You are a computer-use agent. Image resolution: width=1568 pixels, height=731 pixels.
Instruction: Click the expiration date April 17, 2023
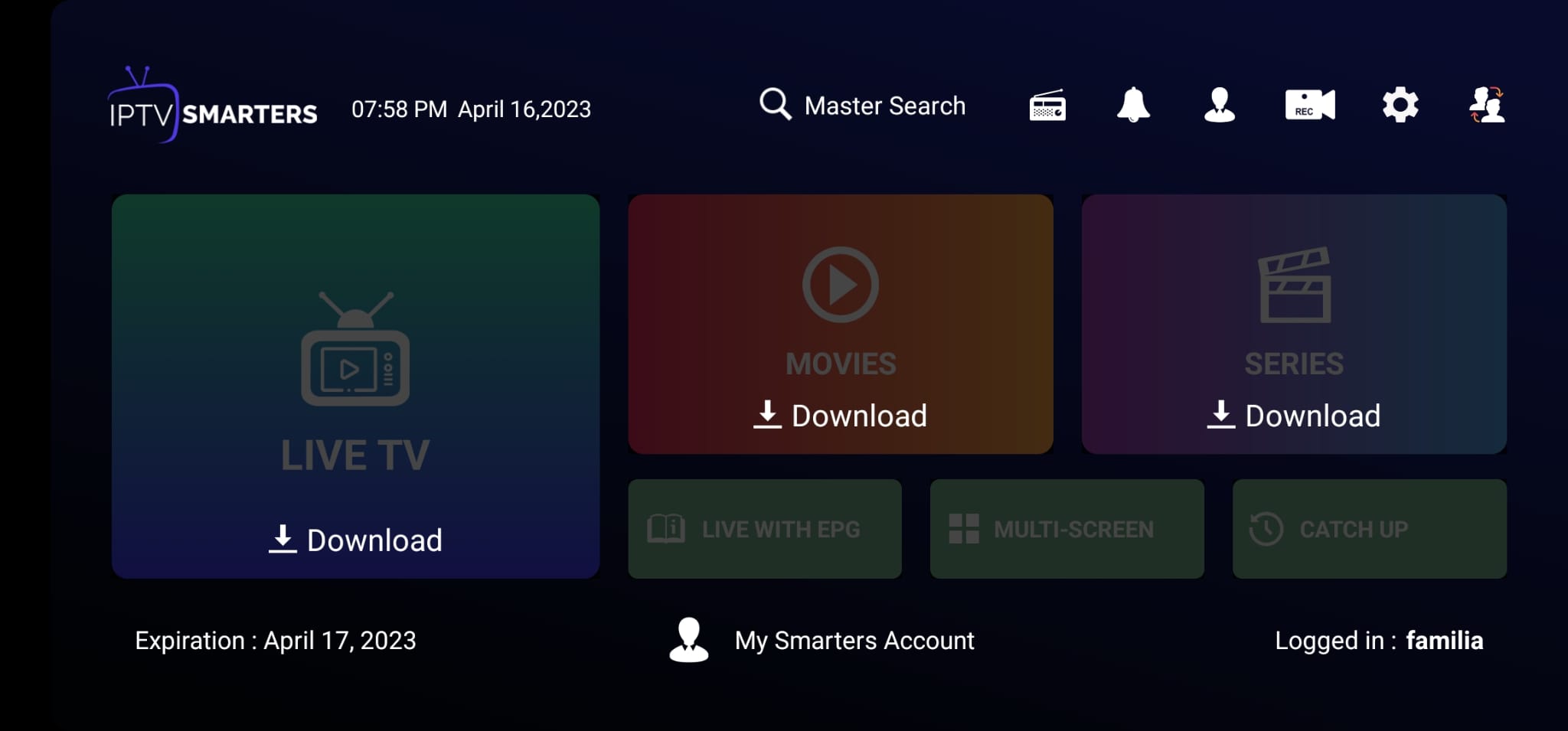[x=340, y=640]
